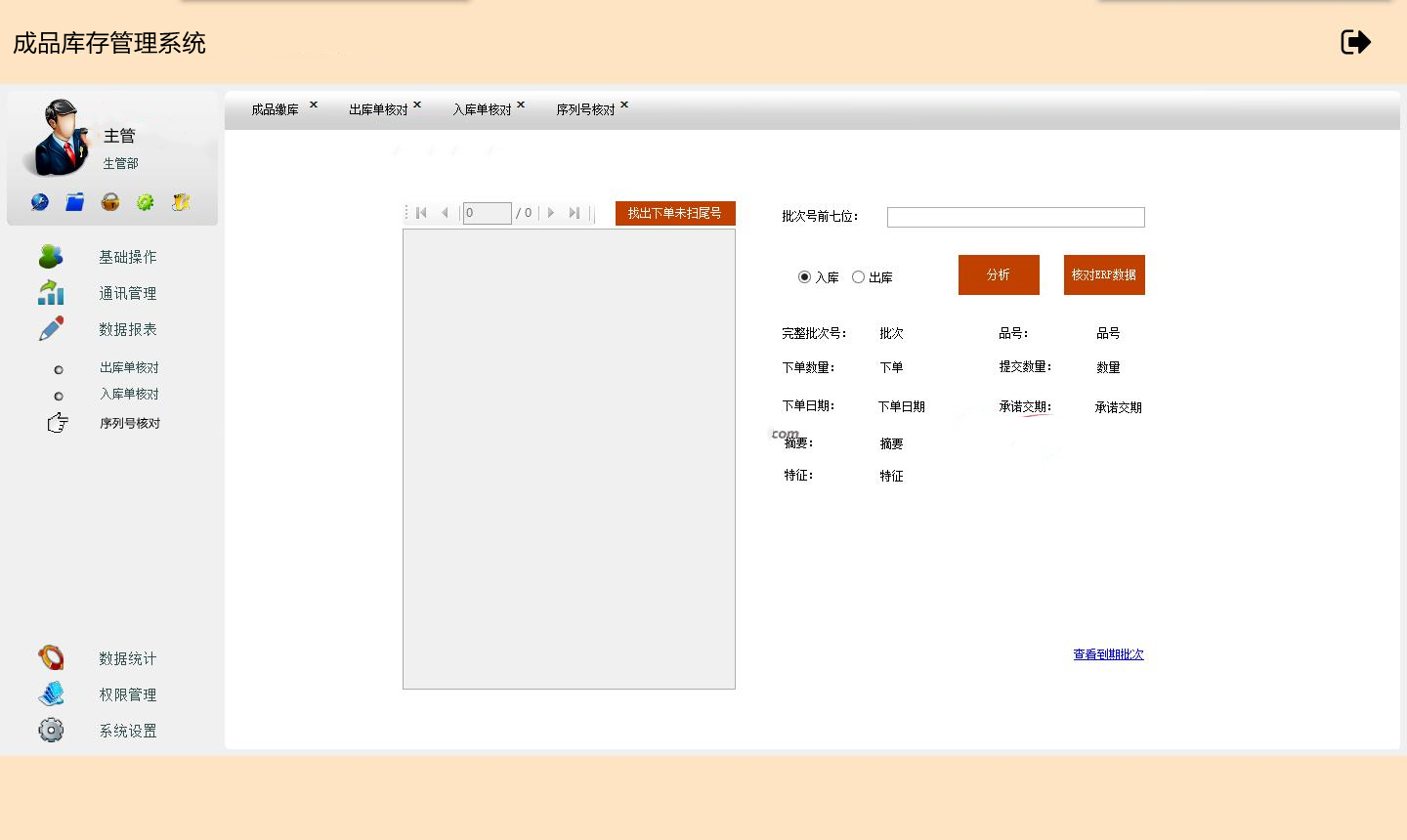Open the 查看到期批次 link
Image resolution: width=1407 pixels, height=840 pixels.
tap(1108, 654)
